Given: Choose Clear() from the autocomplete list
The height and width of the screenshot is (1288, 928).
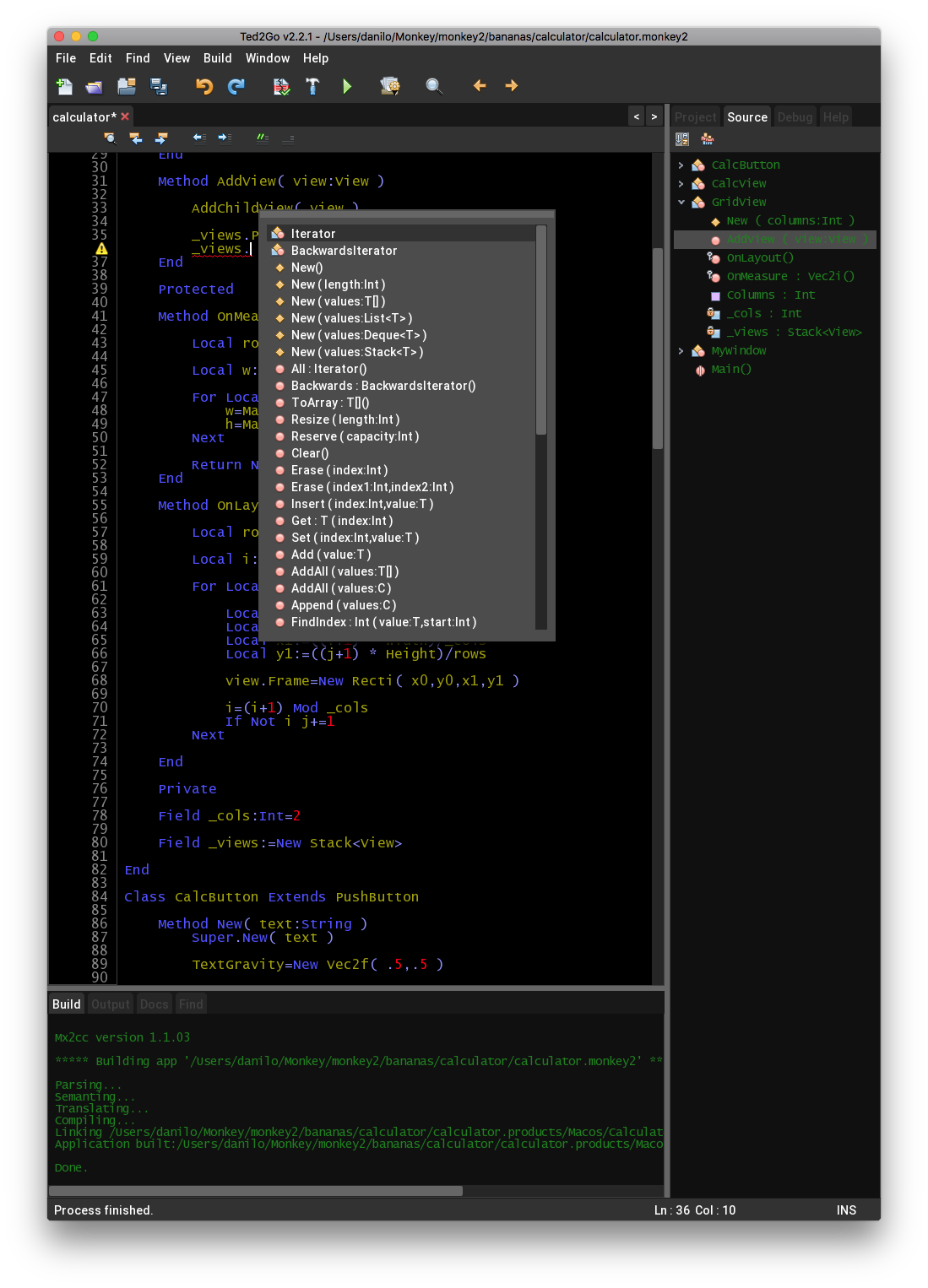Looking at the screenshot, I should tap(310, 453).
